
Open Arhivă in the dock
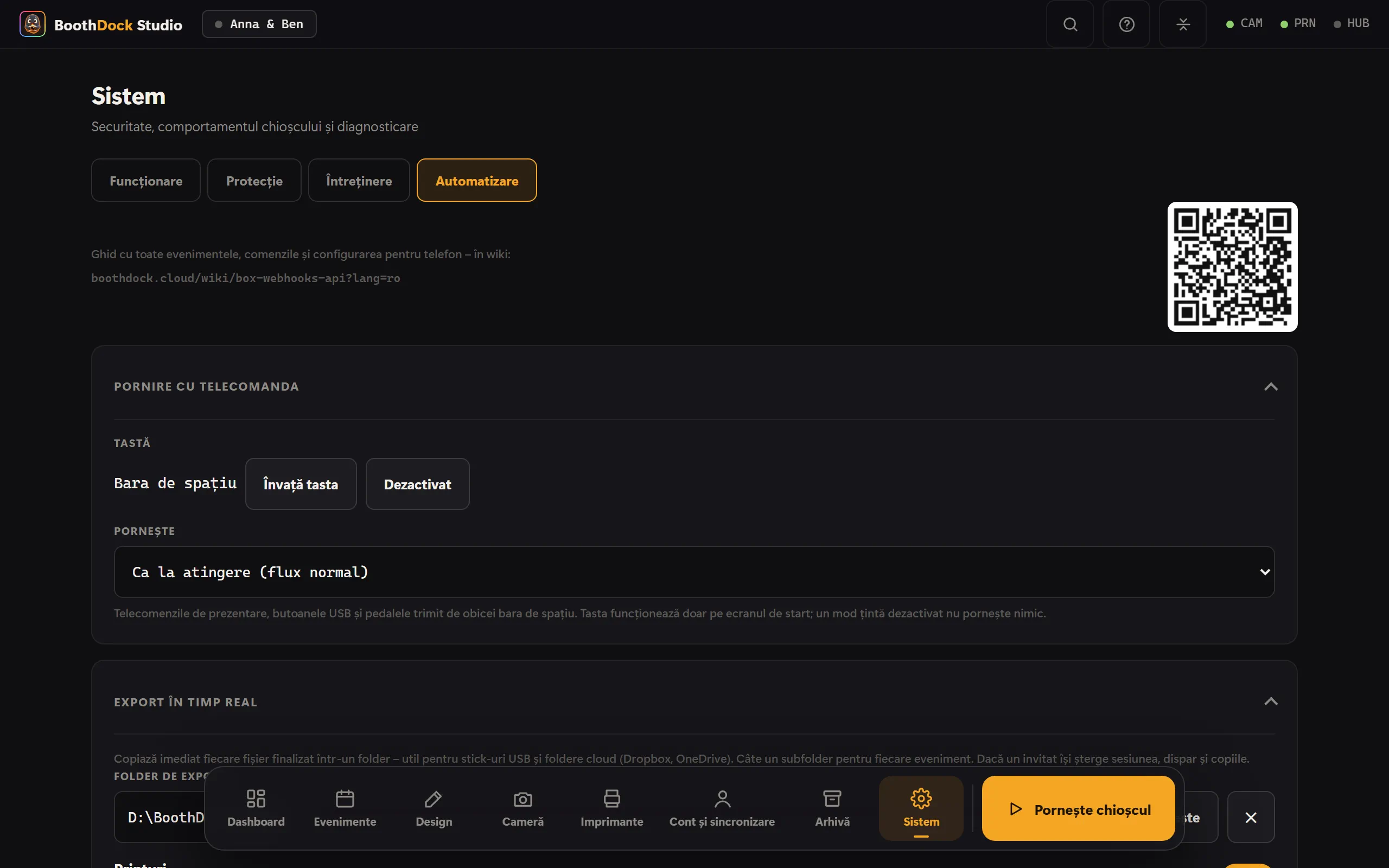pos(832,808)
